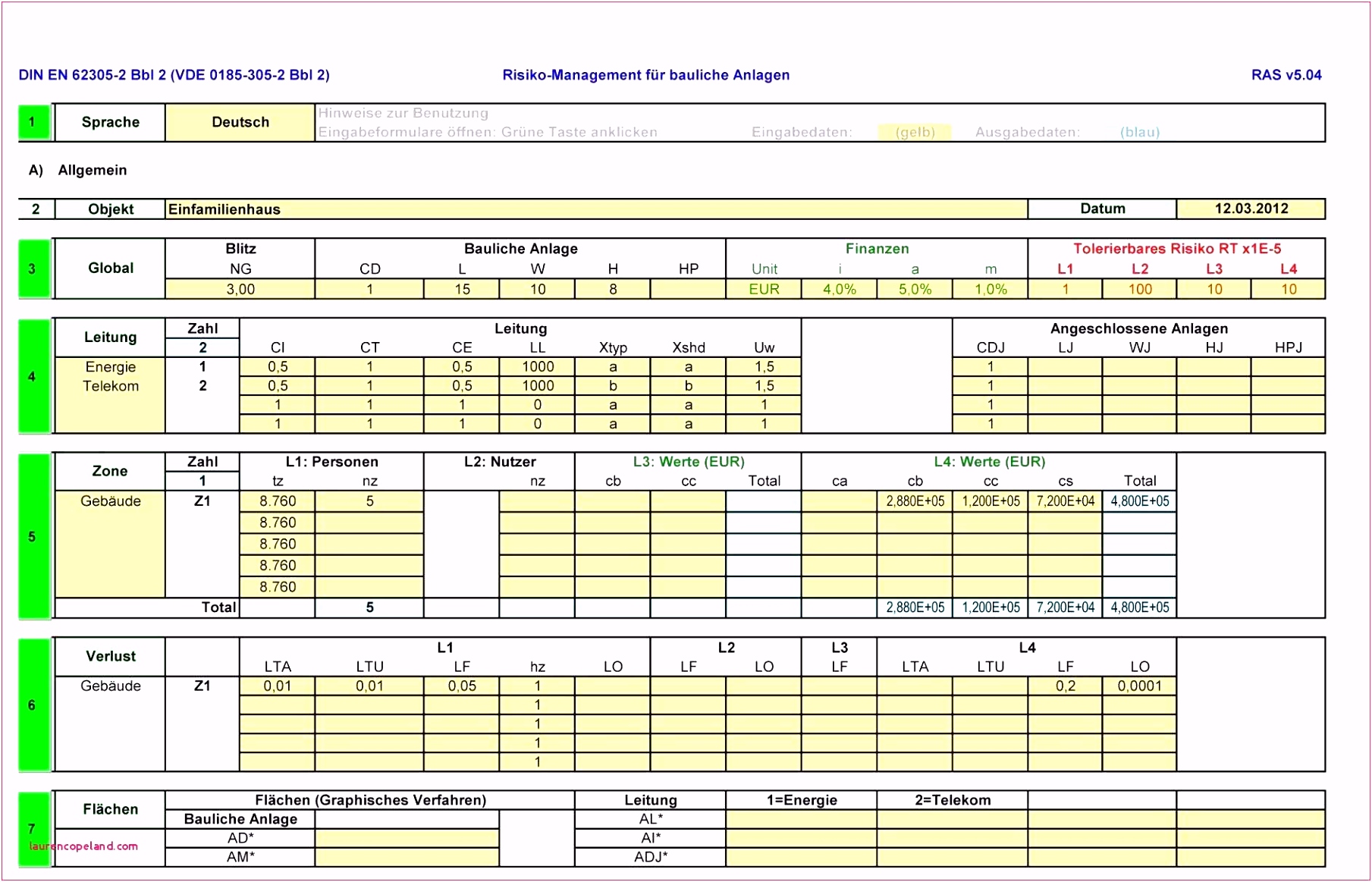Click the interest rate cell showing 4,0%

pyautogui.click(x=839, y=289)
